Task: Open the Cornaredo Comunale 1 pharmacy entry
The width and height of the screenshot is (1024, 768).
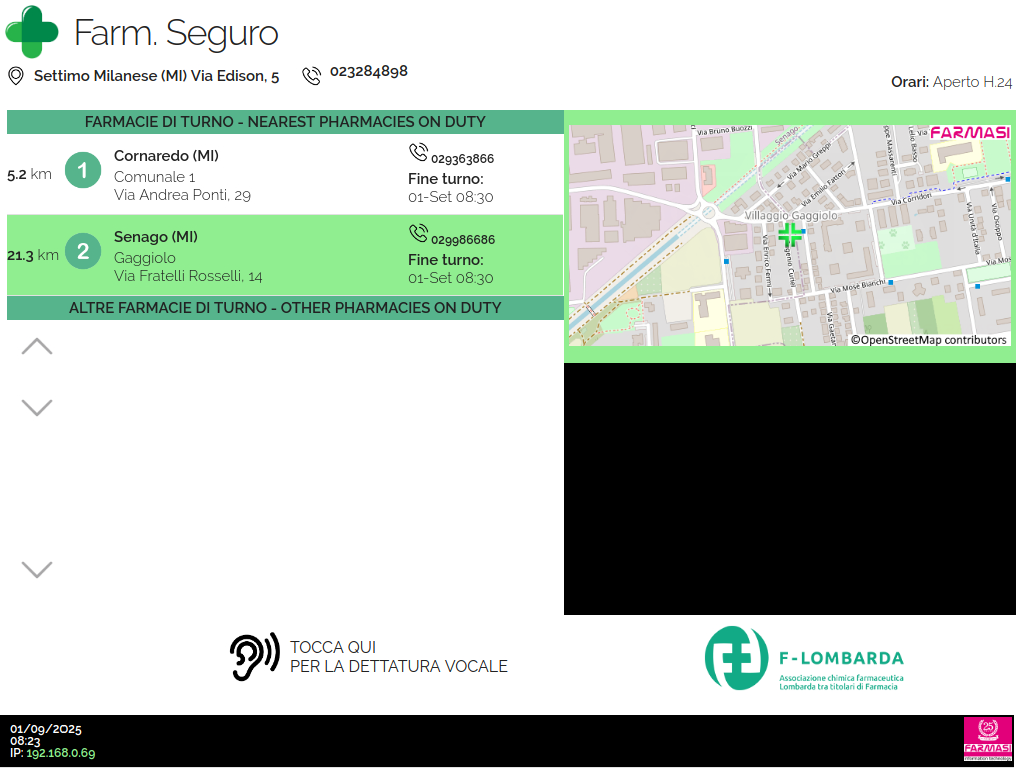Action: click(x=182, y=175)
